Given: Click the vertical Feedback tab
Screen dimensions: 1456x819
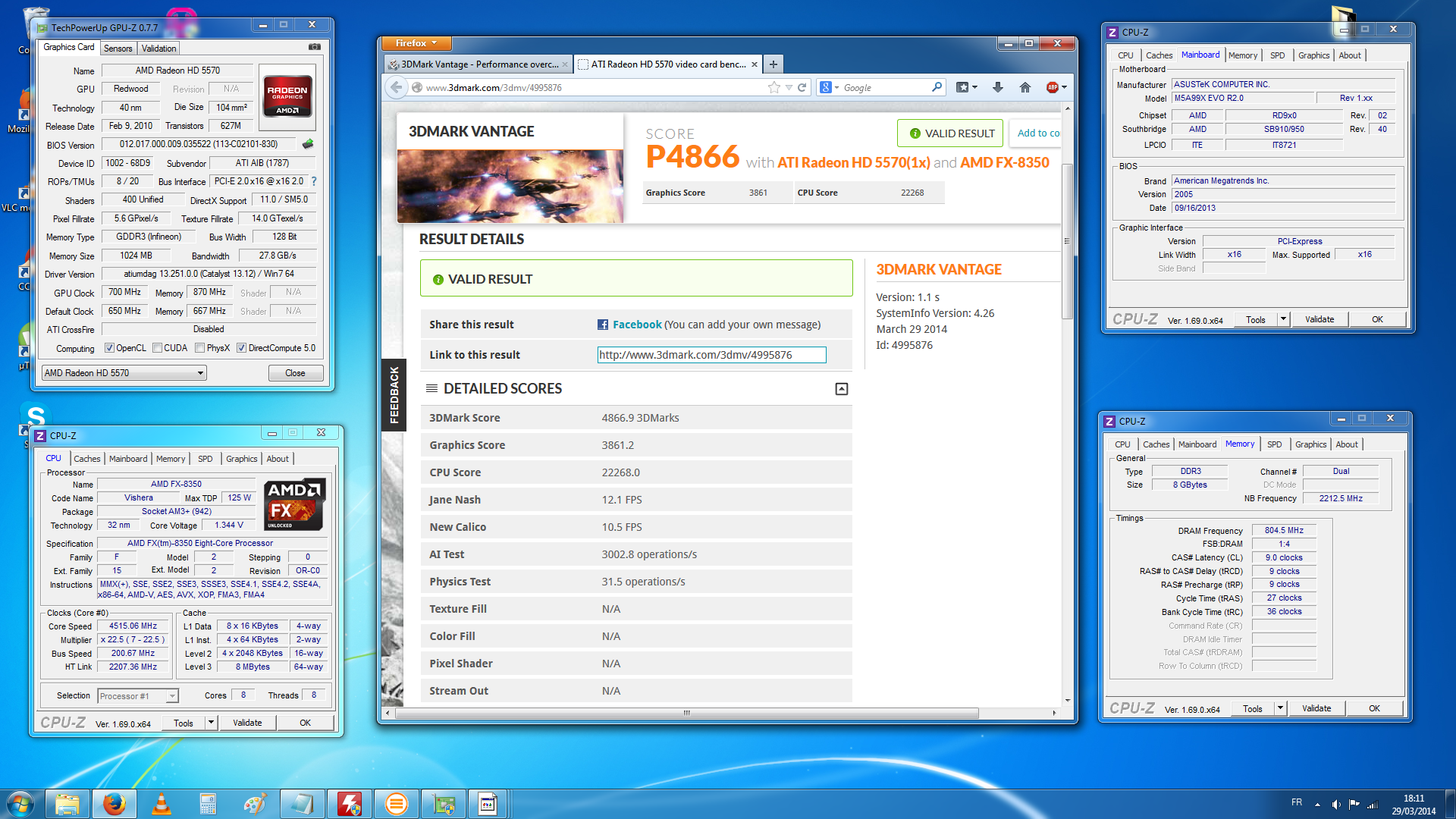Looking at the screenshot, I should pyautogui.click(x=394, y=394).
